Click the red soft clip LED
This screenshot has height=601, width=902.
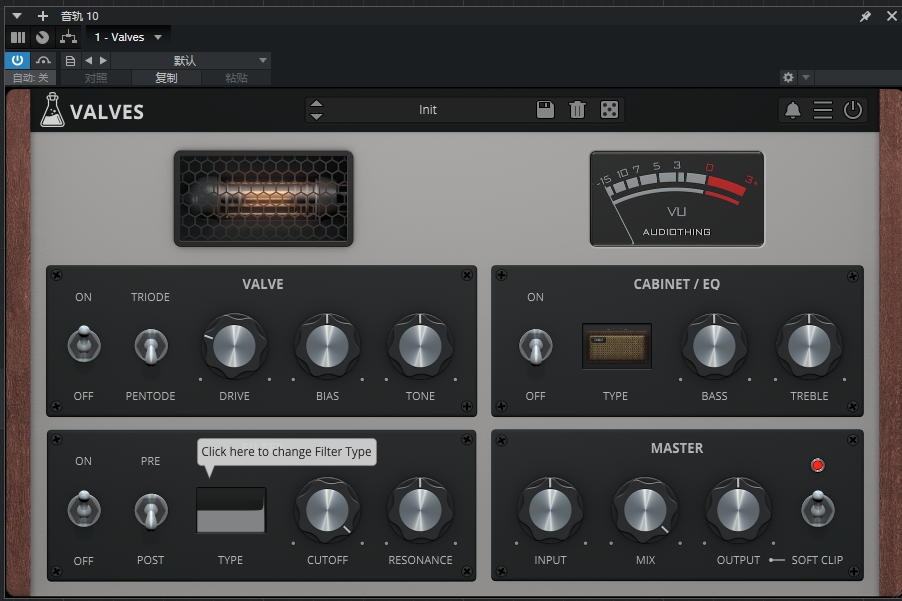[x=817, y=465]
